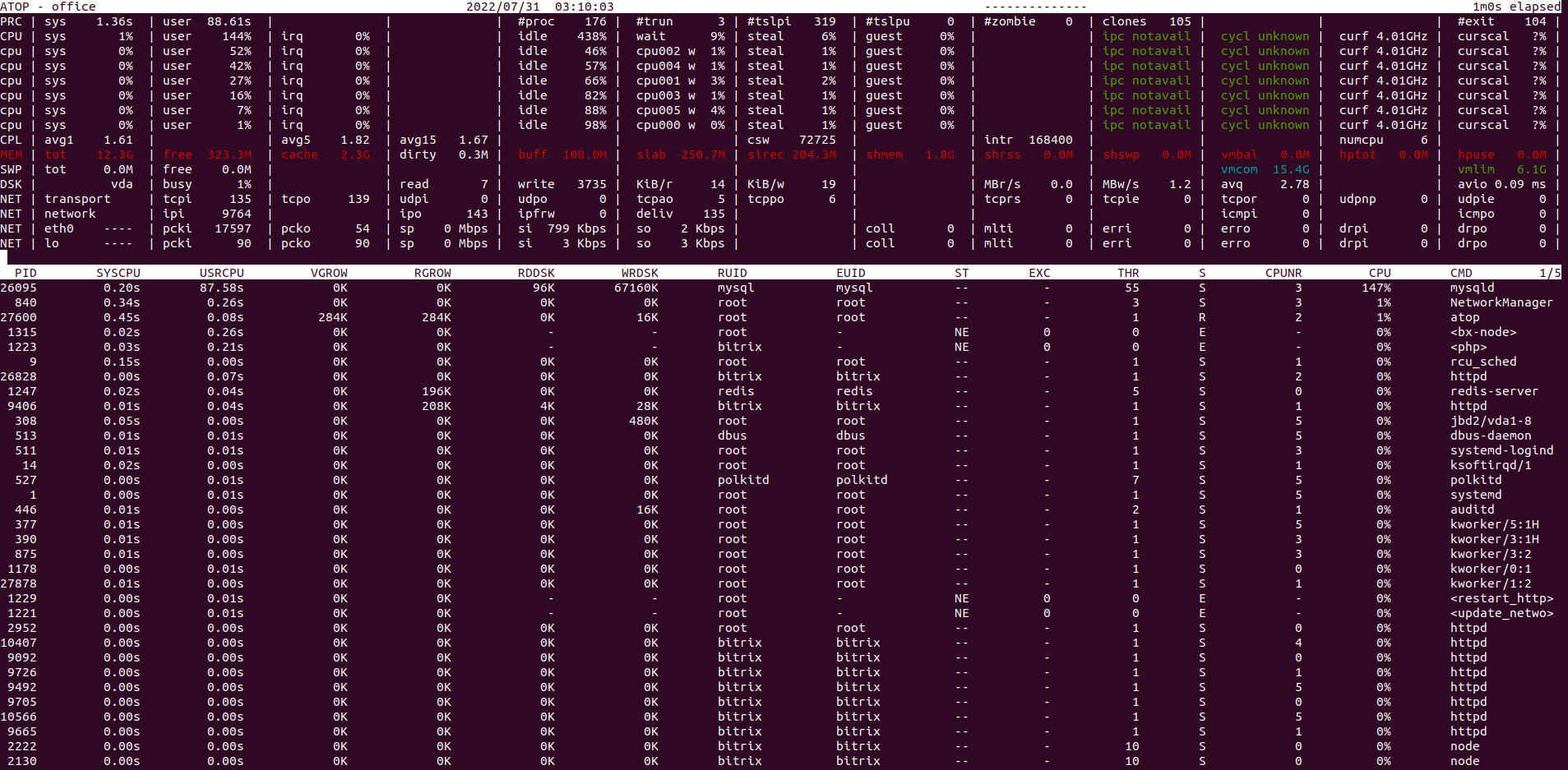Click the #exit 104 counter
Image resolution: width=1568 pixels, height=770 pixels.
[x=1502, y=21]
